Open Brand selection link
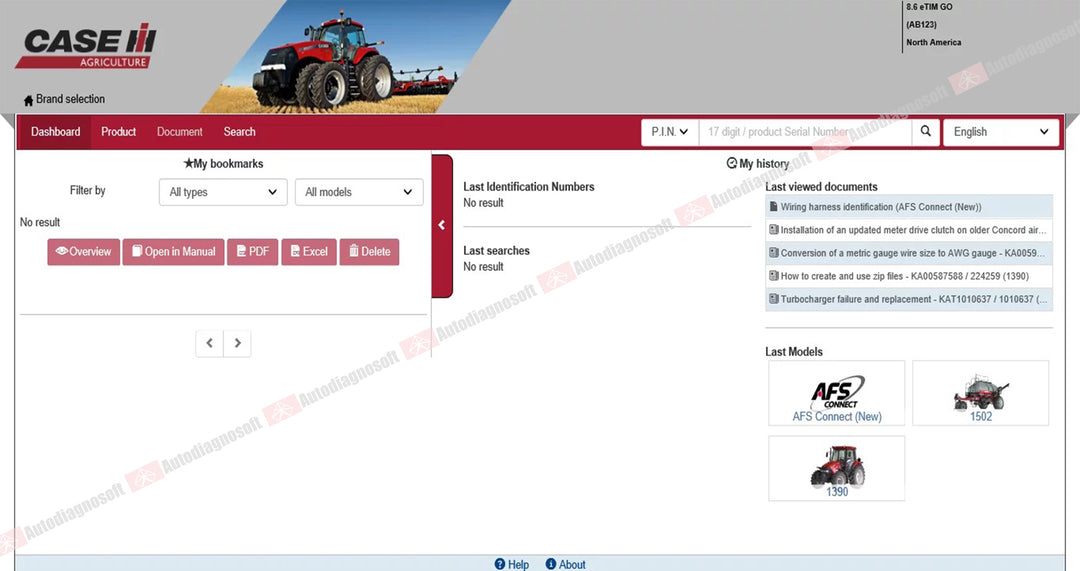The height and width of the screenshot is (571, 1080). click(70, 99)
